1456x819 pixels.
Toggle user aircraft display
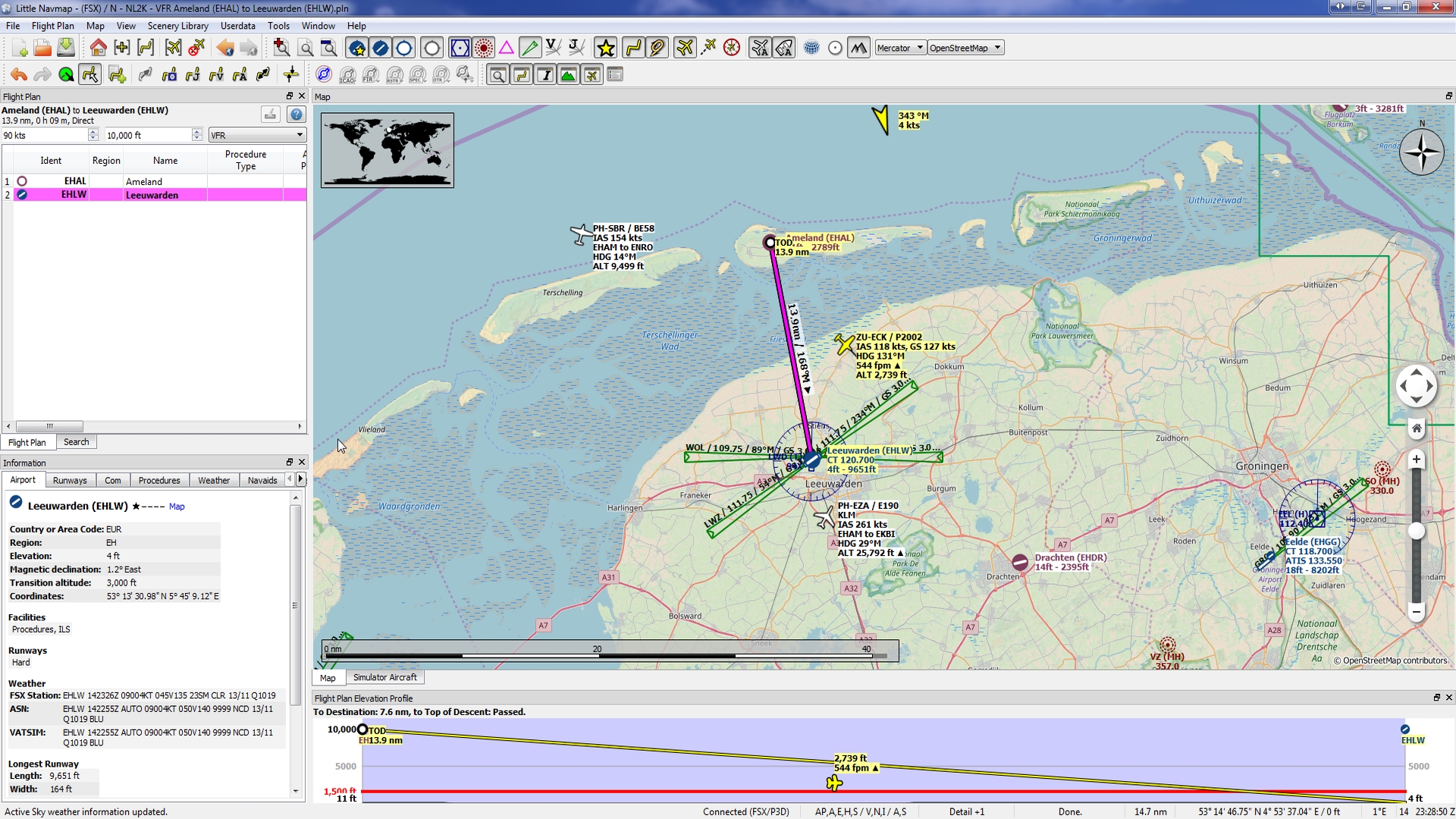click(685, 48)
